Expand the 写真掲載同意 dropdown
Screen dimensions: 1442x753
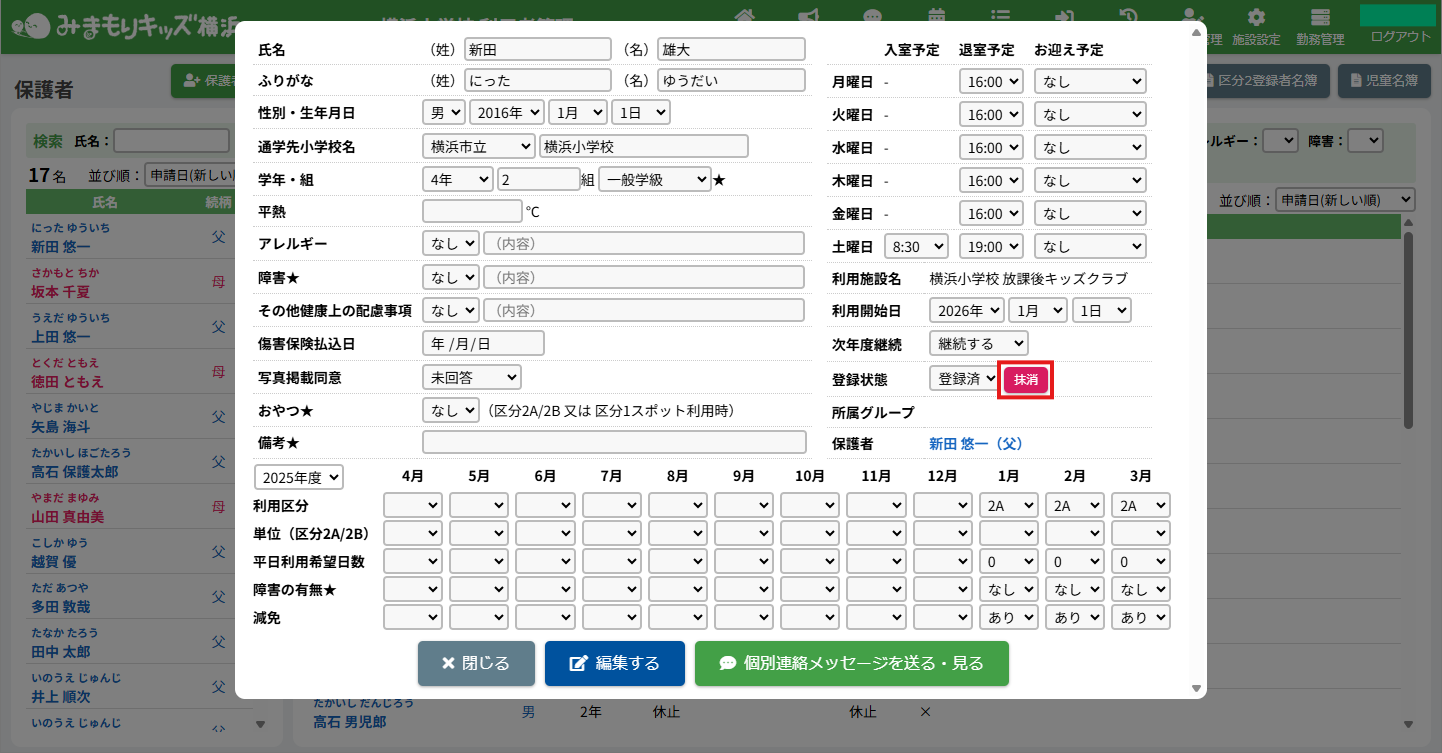click(x=472, y=377)
